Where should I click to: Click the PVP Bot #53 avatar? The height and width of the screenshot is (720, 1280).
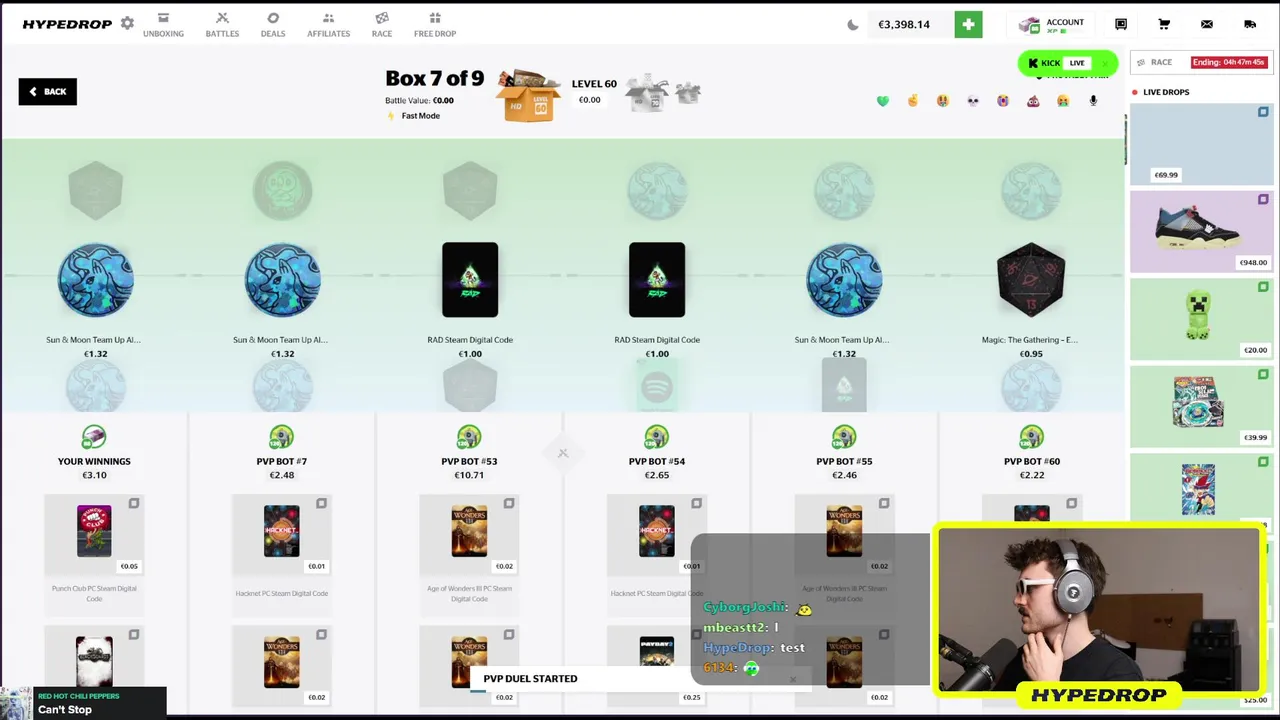point(469,437)
